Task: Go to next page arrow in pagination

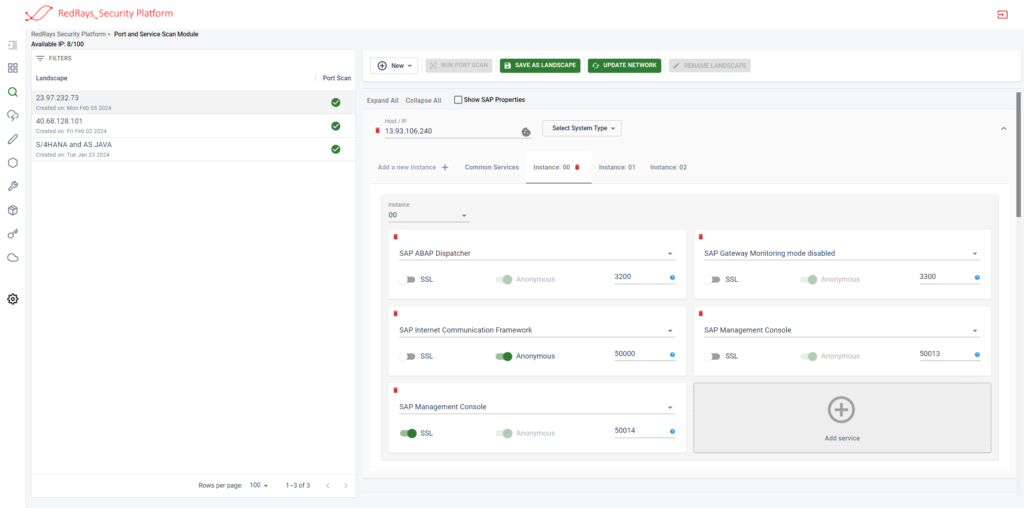Action: tap(345, 486)
